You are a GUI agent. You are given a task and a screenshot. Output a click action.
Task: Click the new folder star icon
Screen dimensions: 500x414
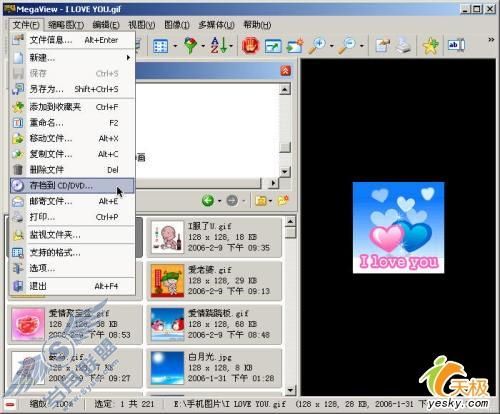pos(283,200)
